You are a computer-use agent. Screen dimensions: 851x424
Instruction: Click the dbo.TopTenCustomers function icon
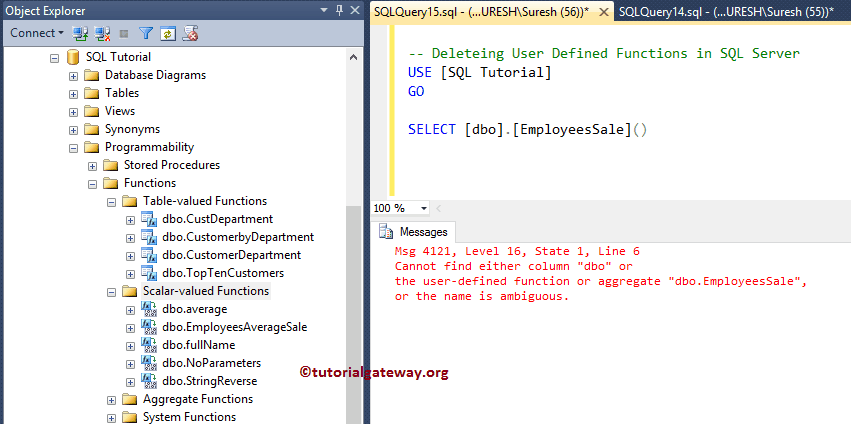pos(149,273)
